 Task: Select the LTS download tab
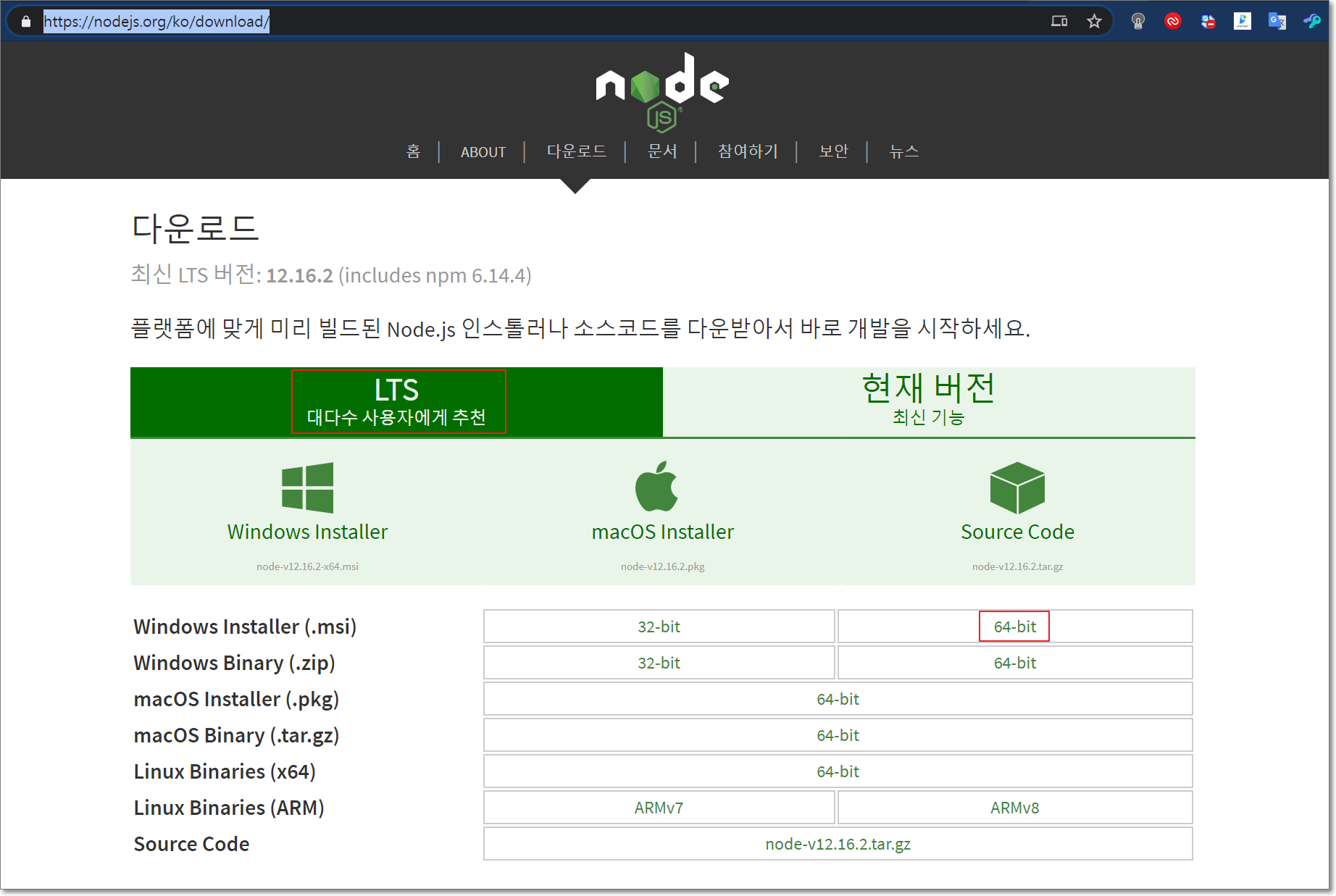(x=396, y=402)
